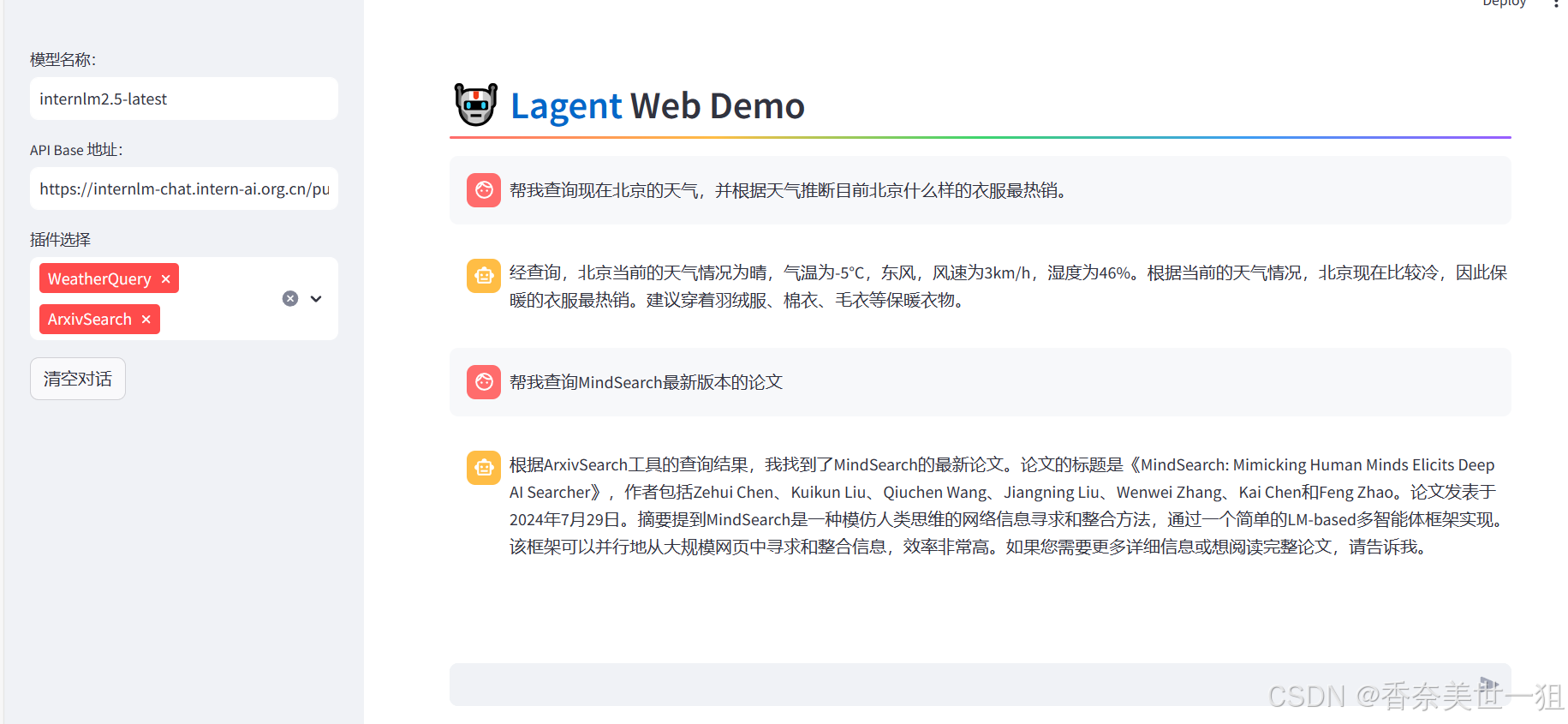Image resolution: width=1568 pixels, height=724 pixels.
Task: Click the reply text about MindSearch paper authors
Action: tap(1008, 506)
